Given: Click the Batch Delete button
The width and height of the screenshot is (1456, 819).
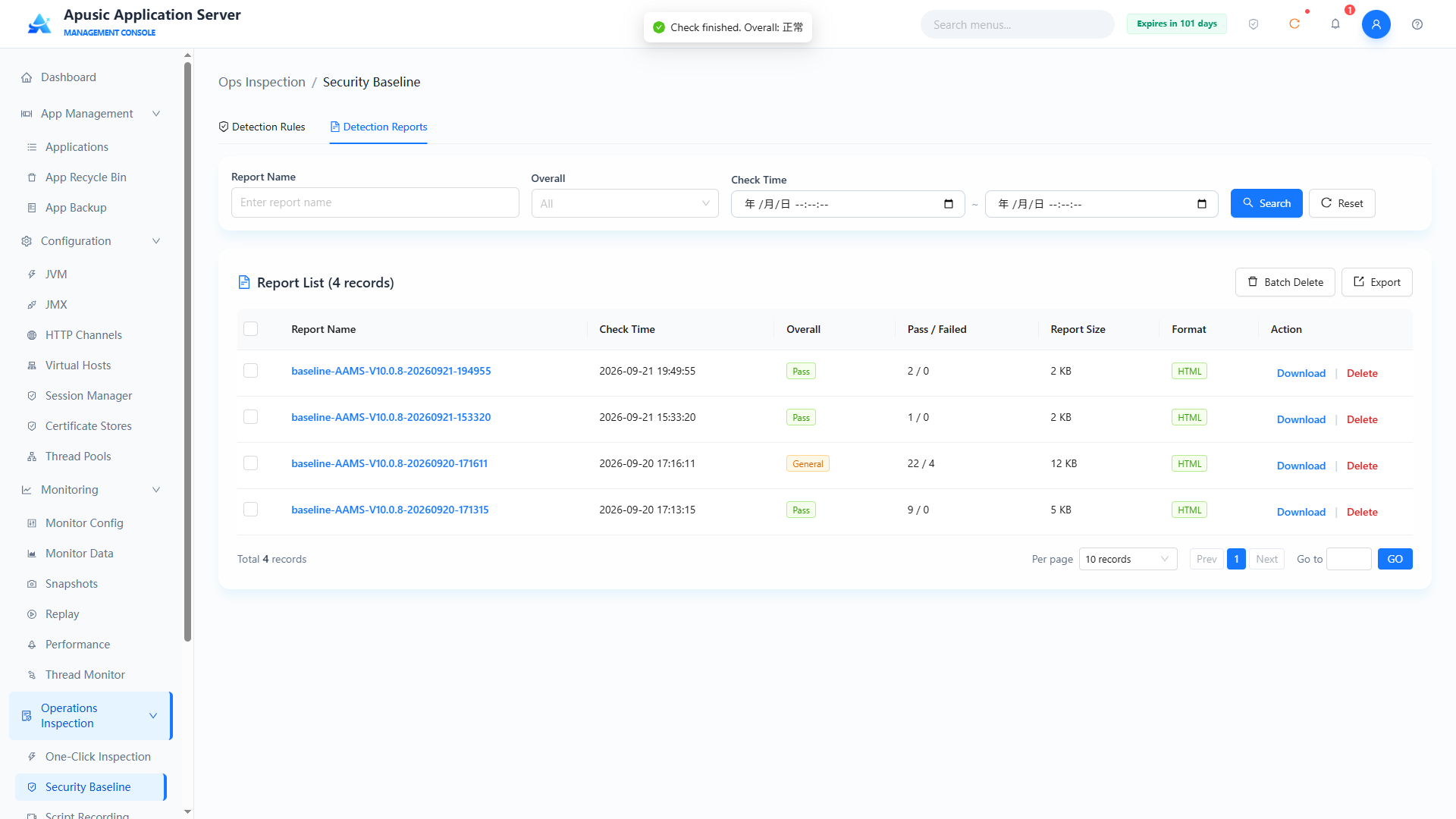Looking at the screenshot, I should [x=1285, y=282].
